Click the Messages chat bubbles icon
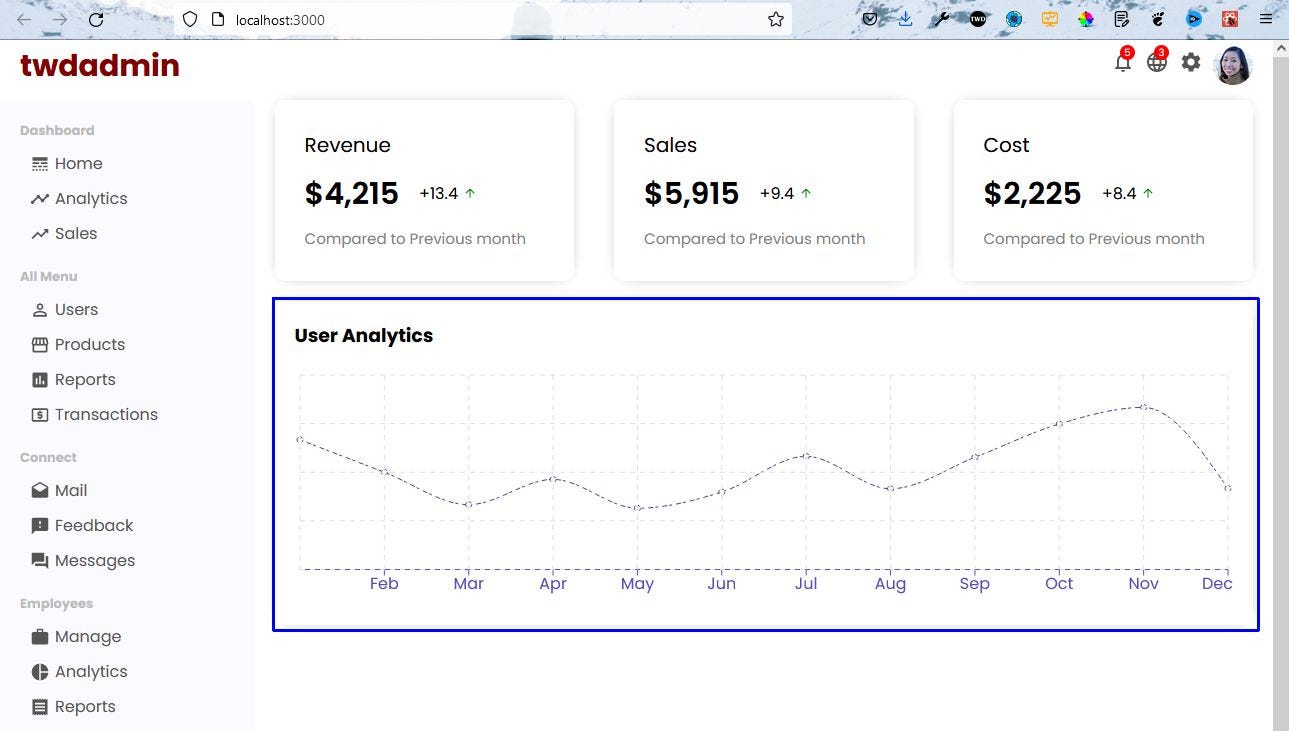Viewport: 1289px width, 731px height. (40, 561)
